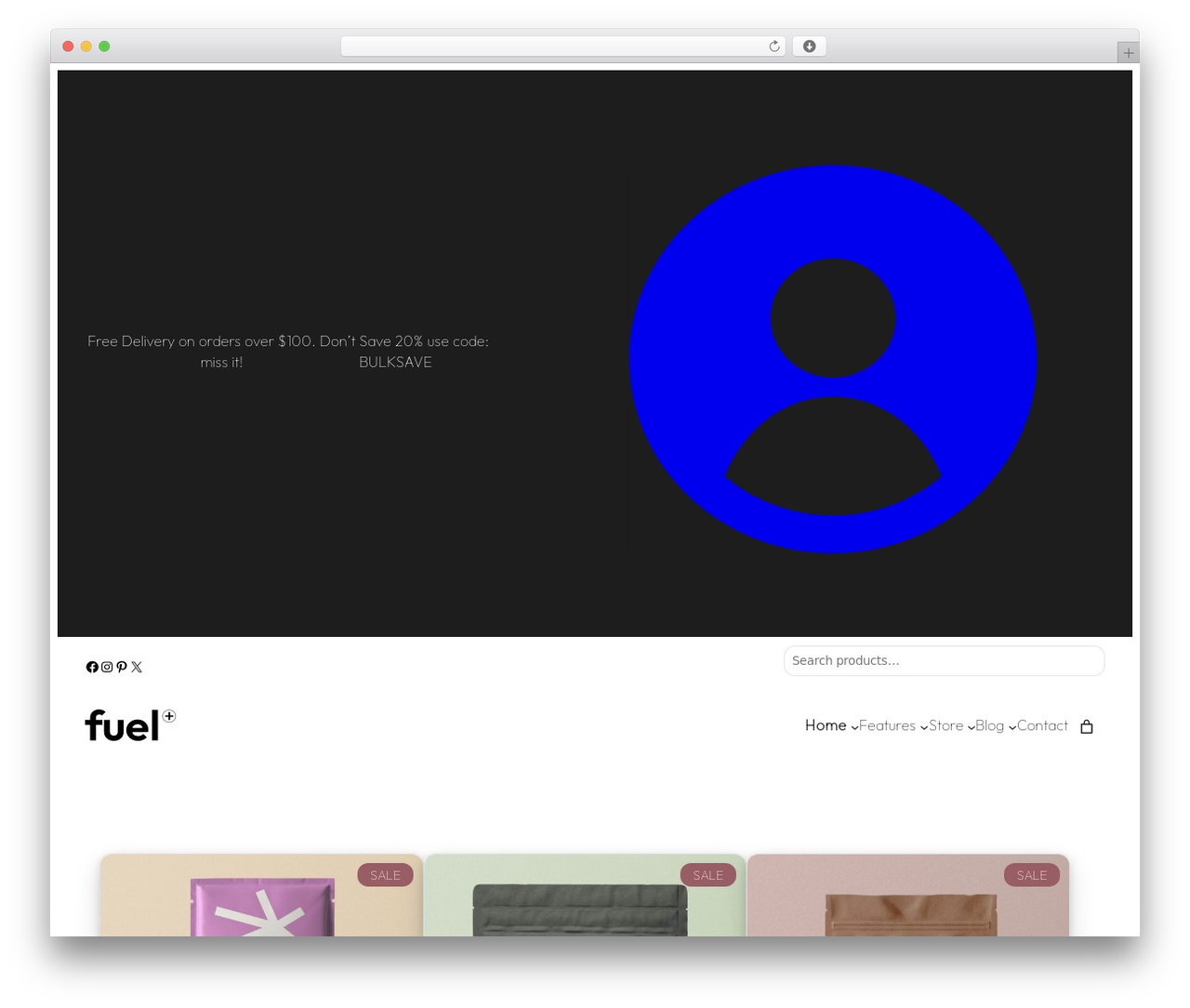Open the browser downloads button
The height and width of the screenshot is (1008, 1190).
click(x=809, y=46)
